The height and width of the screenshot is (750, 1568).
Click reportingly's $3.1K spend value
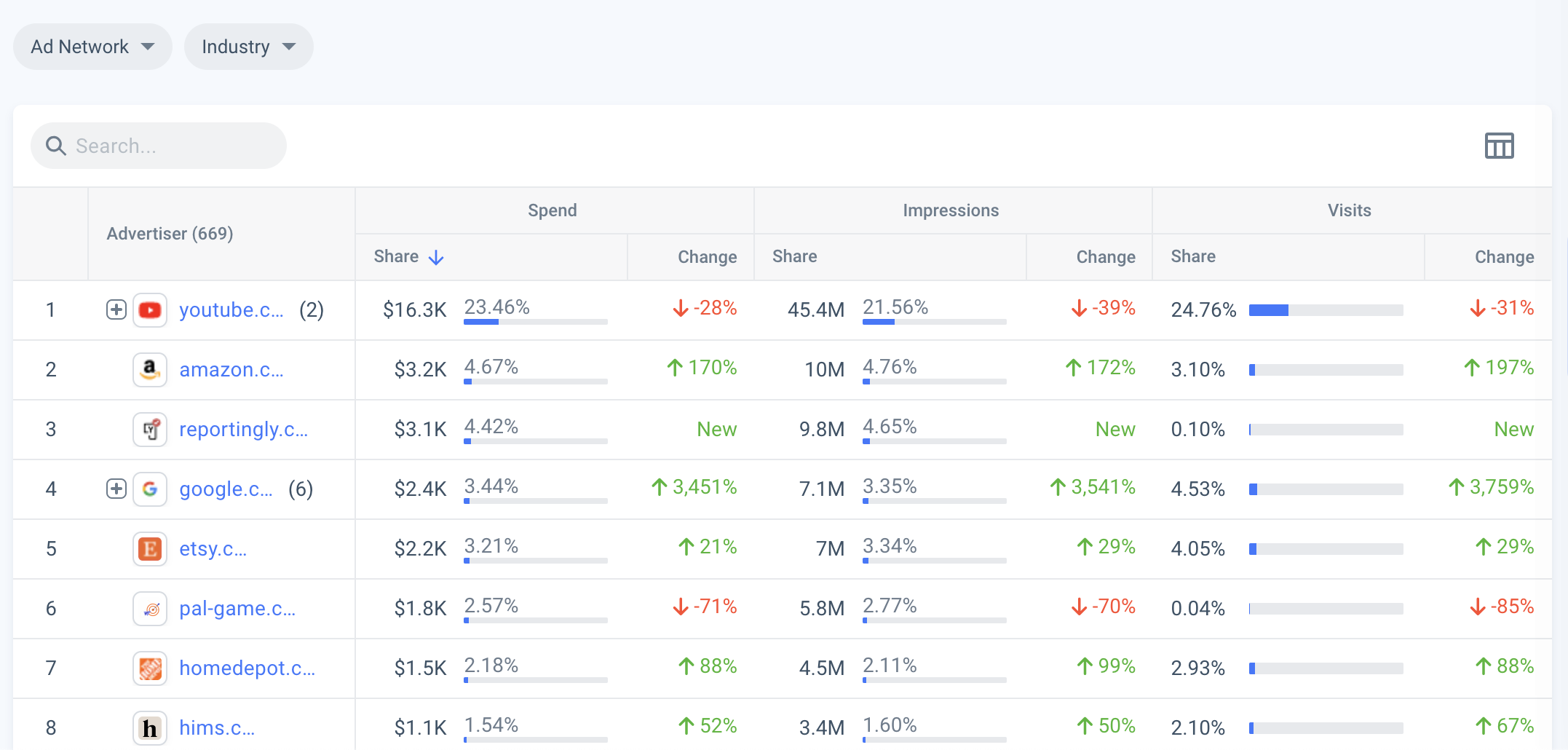tap(420, 430)
